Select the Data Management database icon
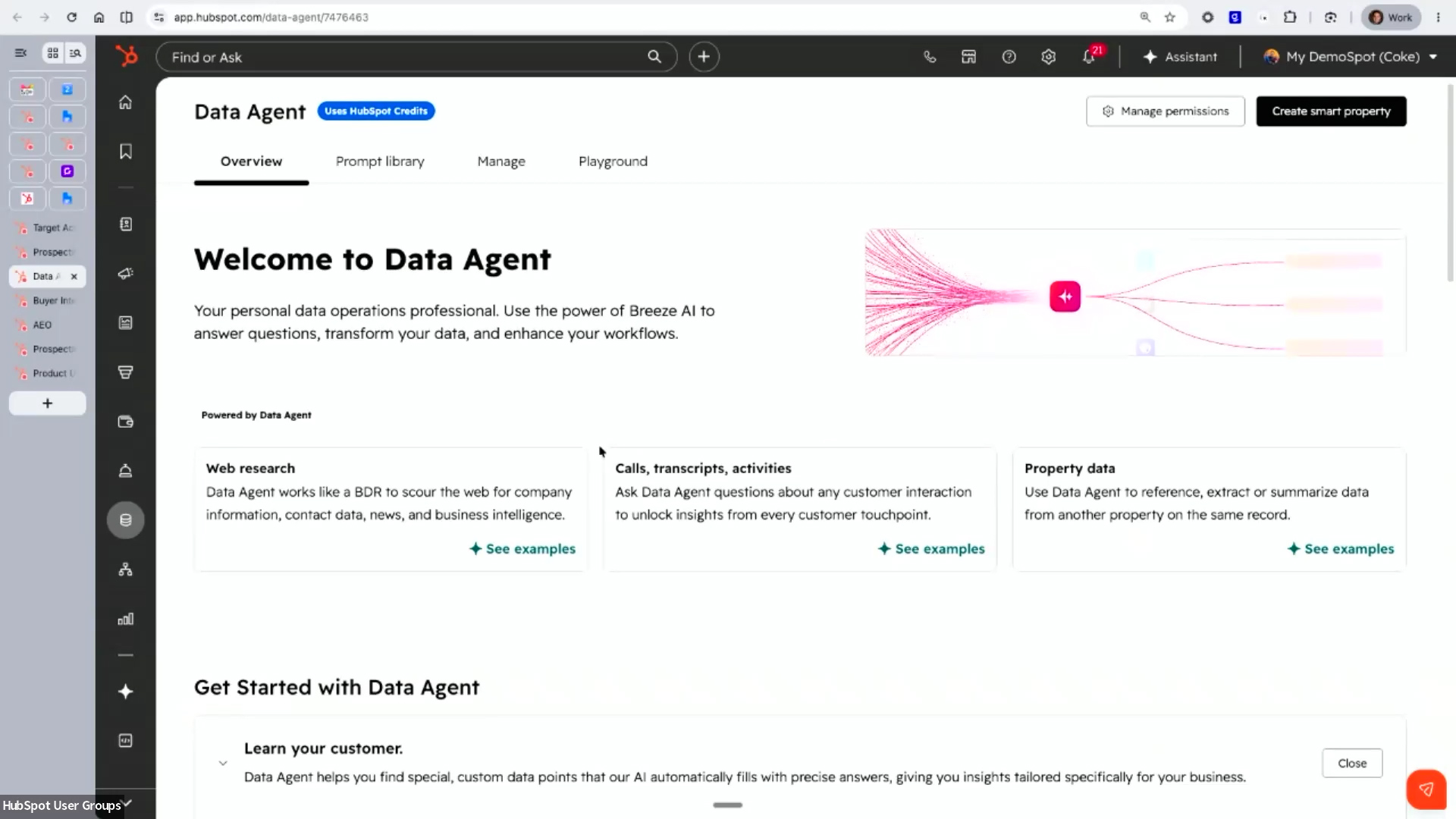The height and width of the screenshot is (819, 1456). [126, 520]
